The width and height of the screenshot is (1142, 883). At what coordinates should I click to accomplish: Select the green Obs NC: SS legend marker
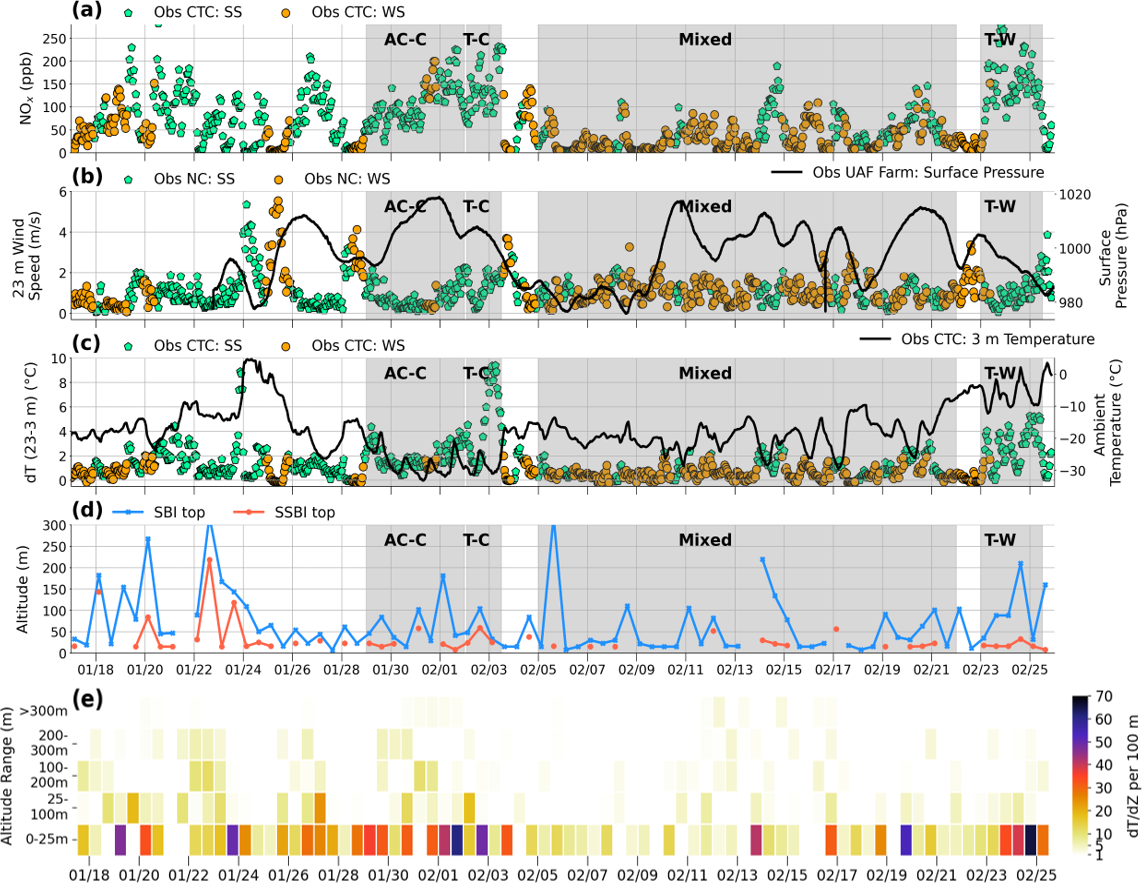click(126, 179)
